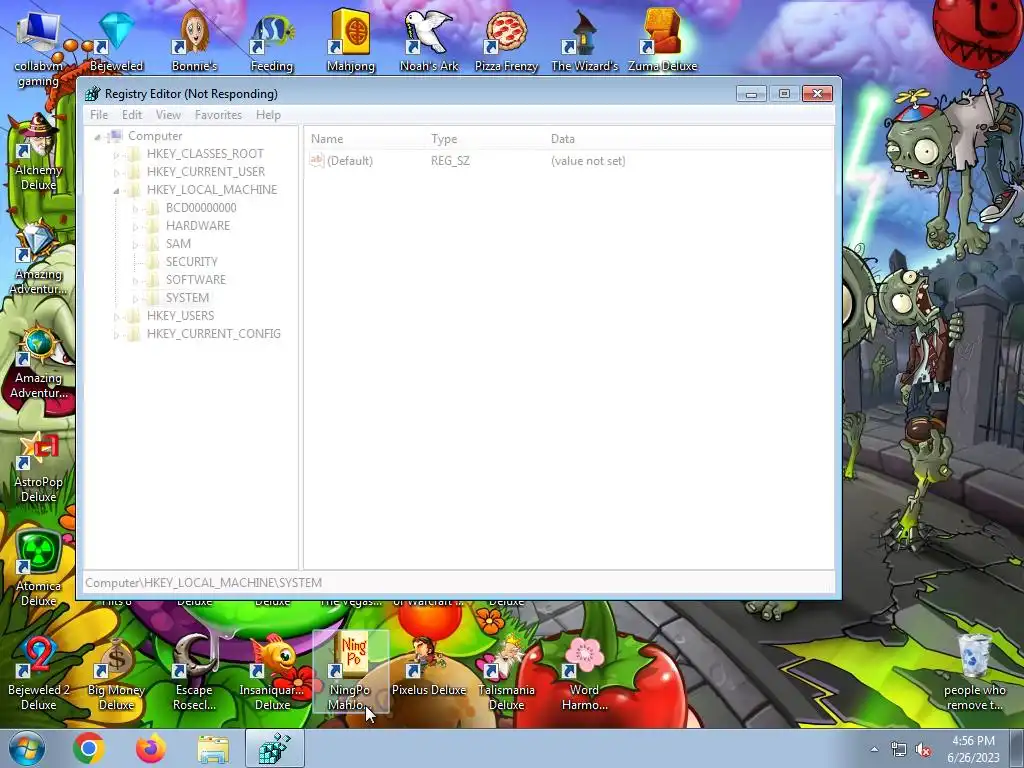Launch Talismania Deluxe shortcut
The width and height of the screenshot is (1024, 768).
(506, 673)
